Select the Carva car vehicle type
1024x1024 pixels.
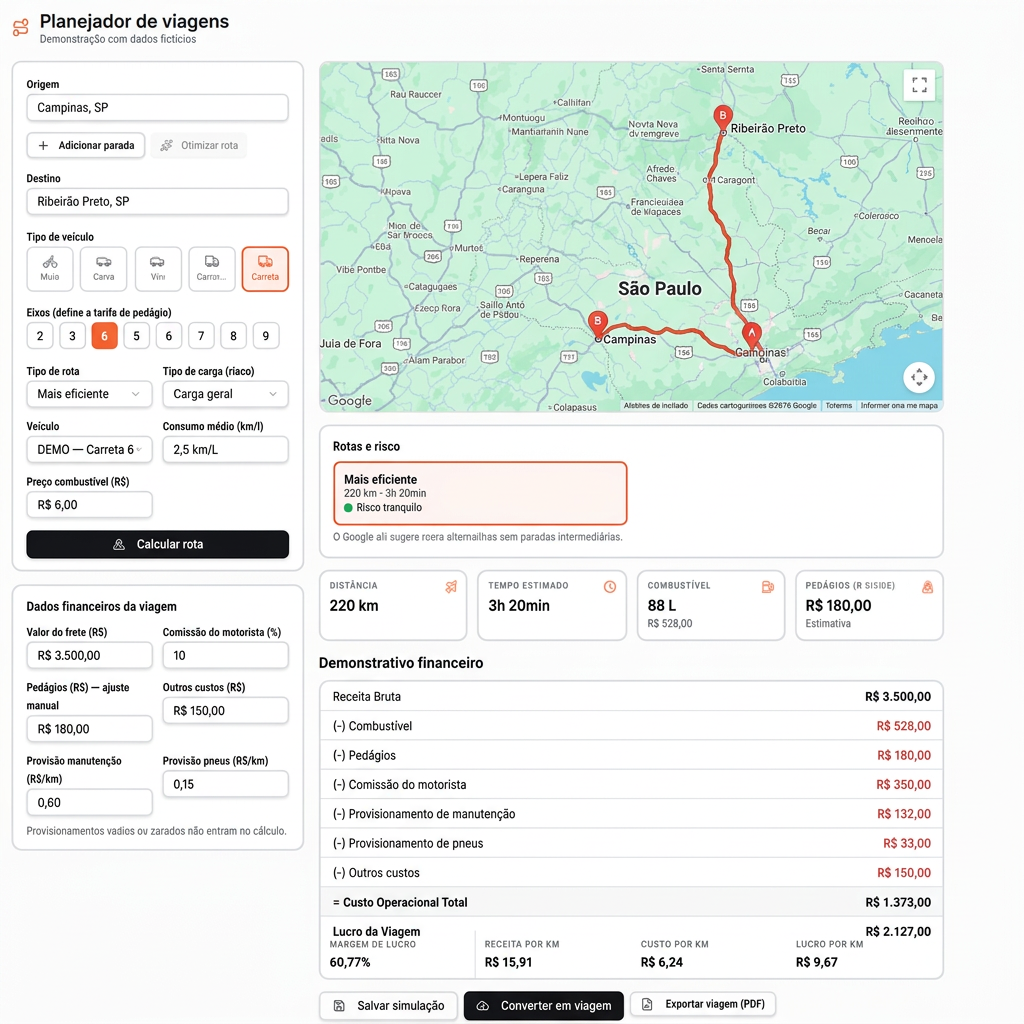(x=103, y=268)
